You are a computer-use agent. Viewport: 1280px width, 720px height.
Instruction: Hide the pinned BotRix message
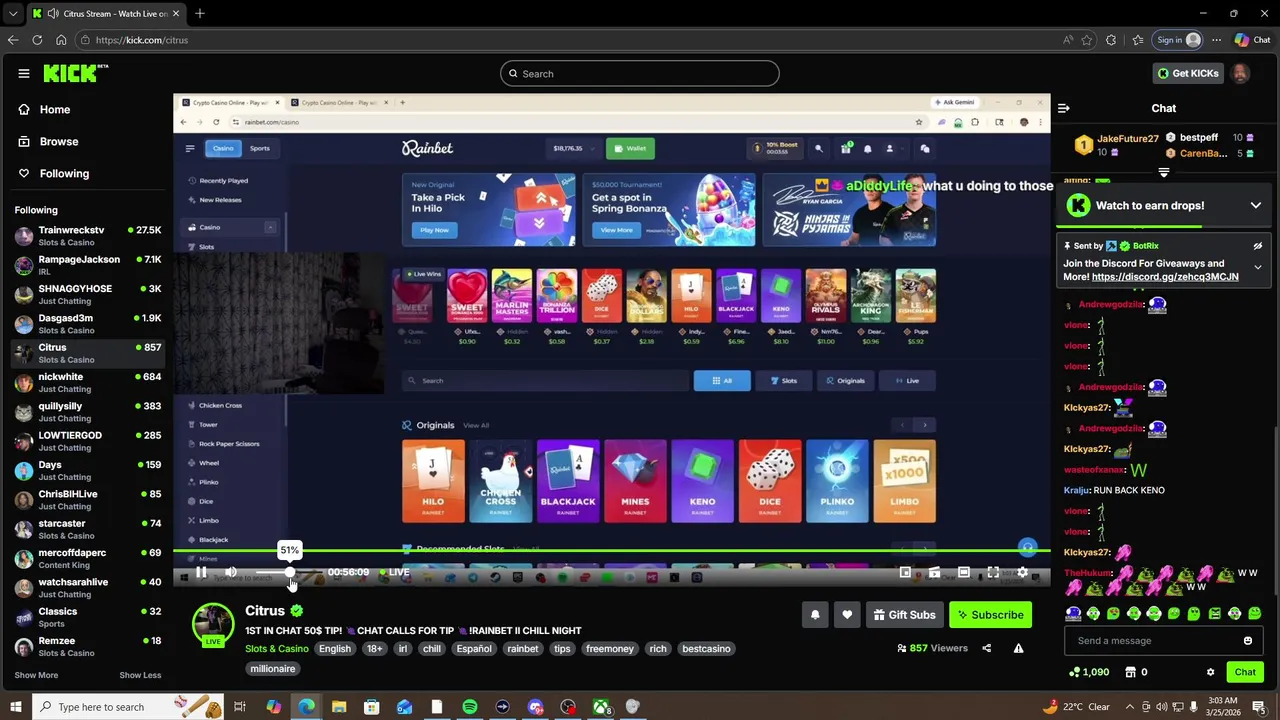point(1257,246)
